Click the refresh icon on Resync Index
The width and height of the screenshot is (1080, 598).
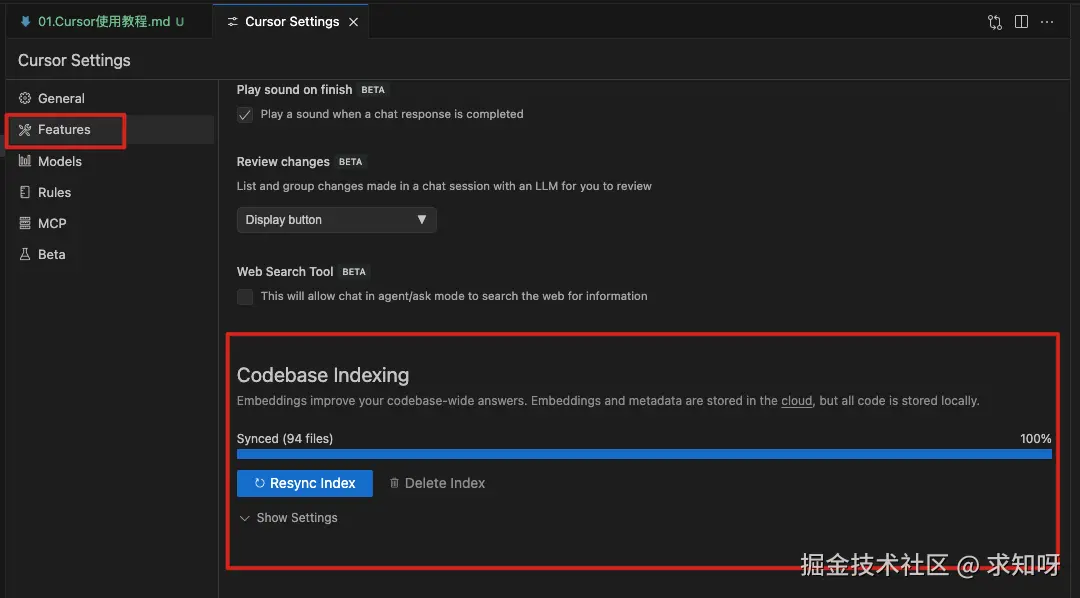coord(260,484)
